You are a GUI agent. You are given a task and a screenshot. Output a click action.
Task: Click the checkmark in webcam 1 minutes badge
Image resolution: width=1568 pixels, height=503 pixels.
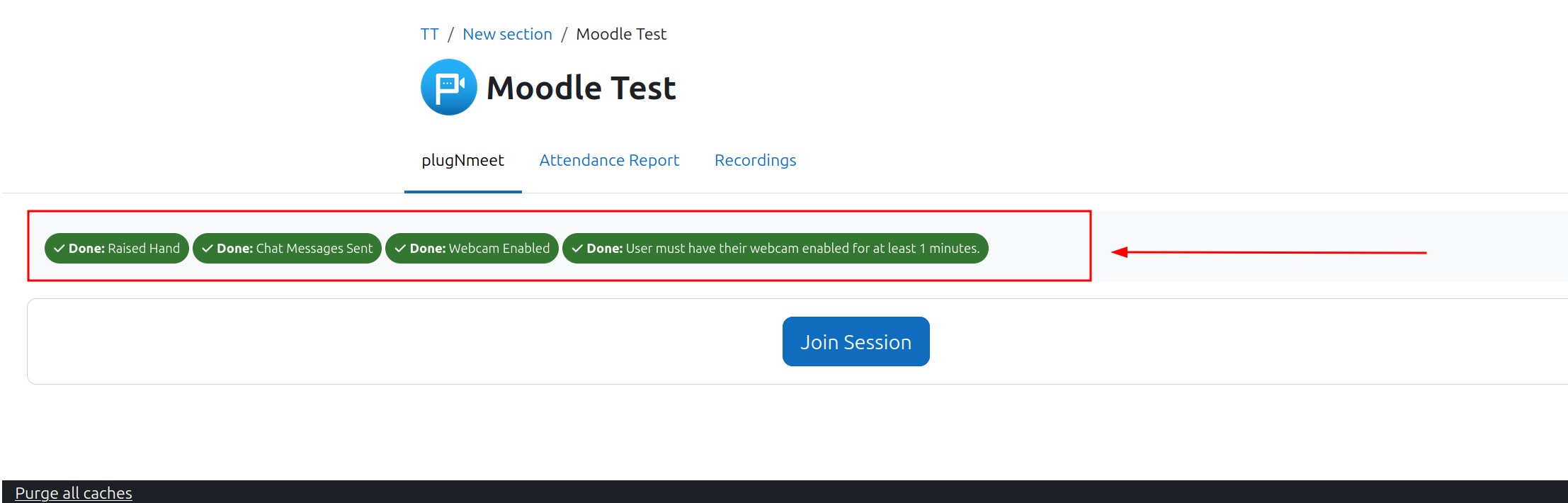[x=577, y=249]
